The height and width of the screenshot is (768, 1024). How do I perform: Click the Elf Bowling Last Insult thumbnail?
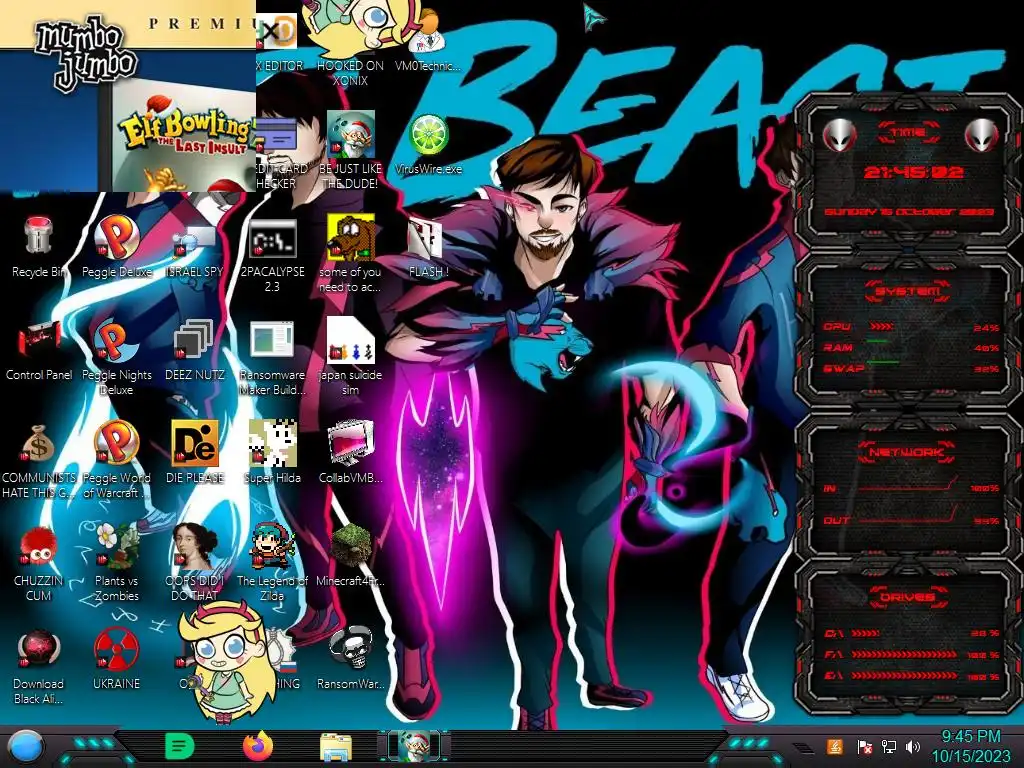[x=182, y=135]
